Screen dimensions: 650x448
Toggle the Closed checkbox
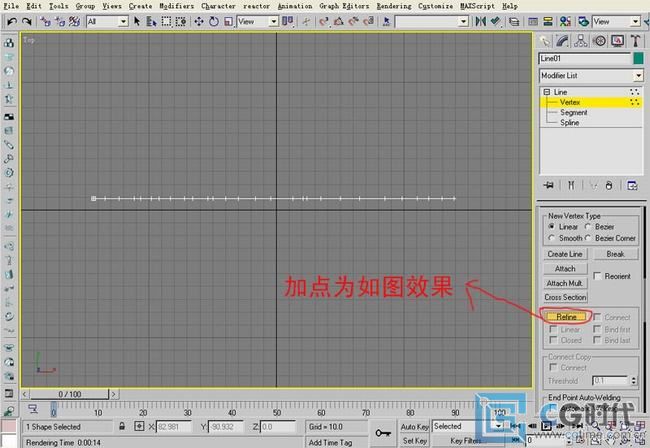point(553,340)
